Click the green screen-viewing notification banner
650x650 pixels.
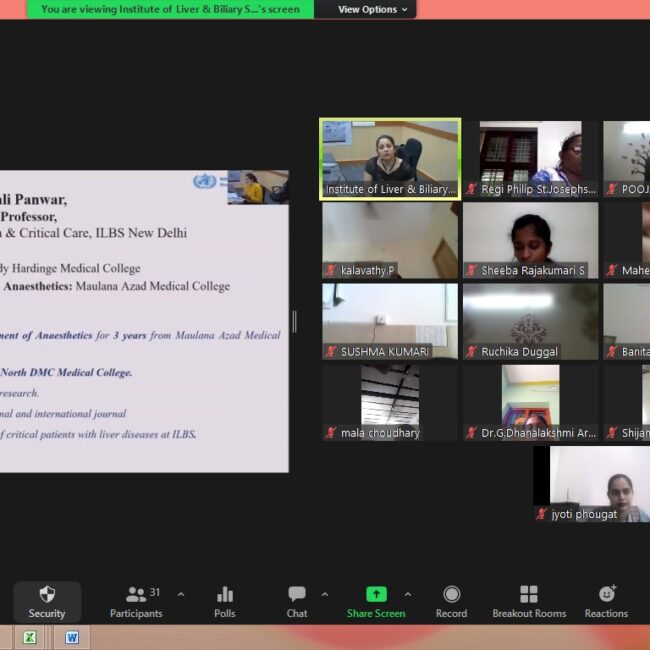point(171,9)
